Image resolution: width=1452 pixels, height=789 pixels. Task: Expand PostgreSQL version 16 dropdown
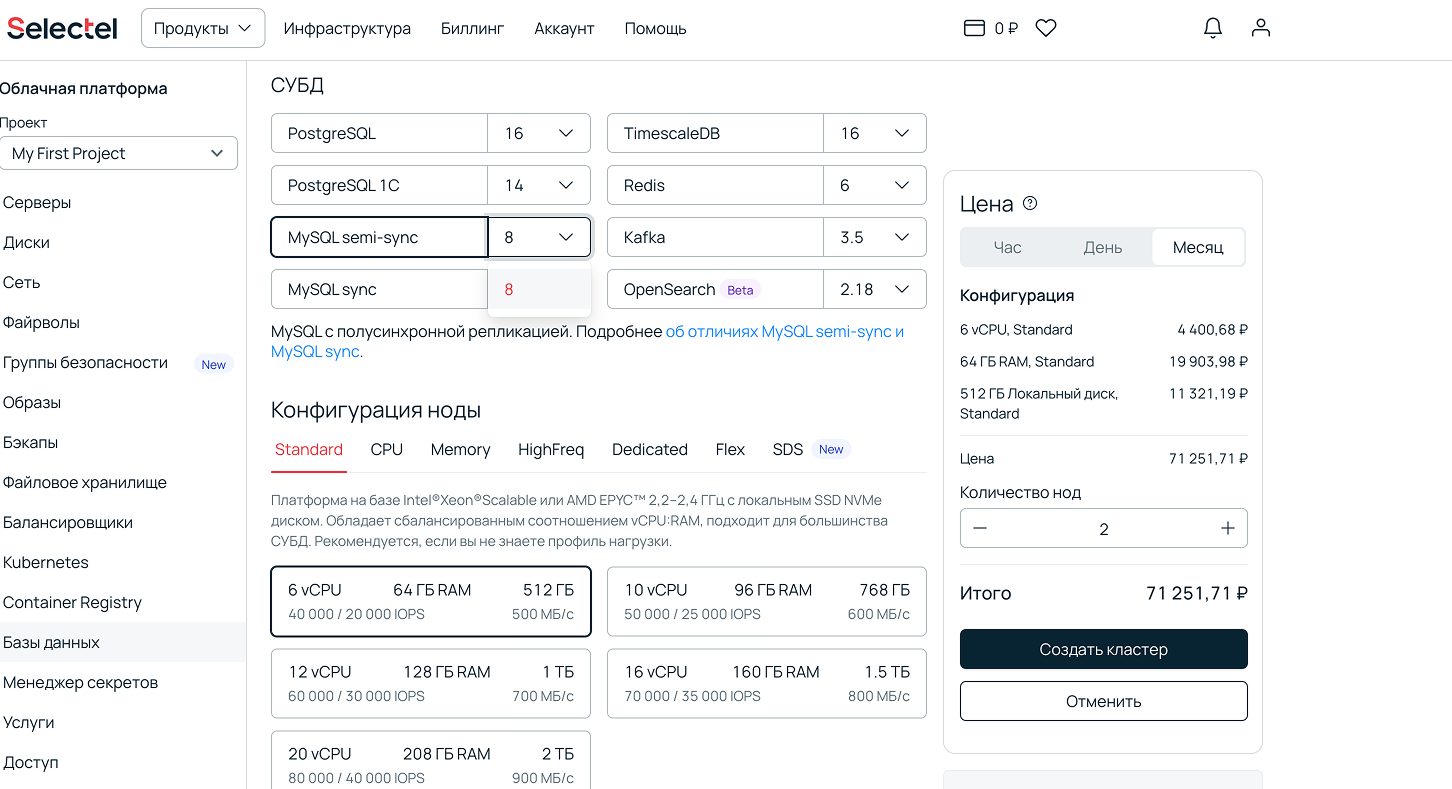539,133
